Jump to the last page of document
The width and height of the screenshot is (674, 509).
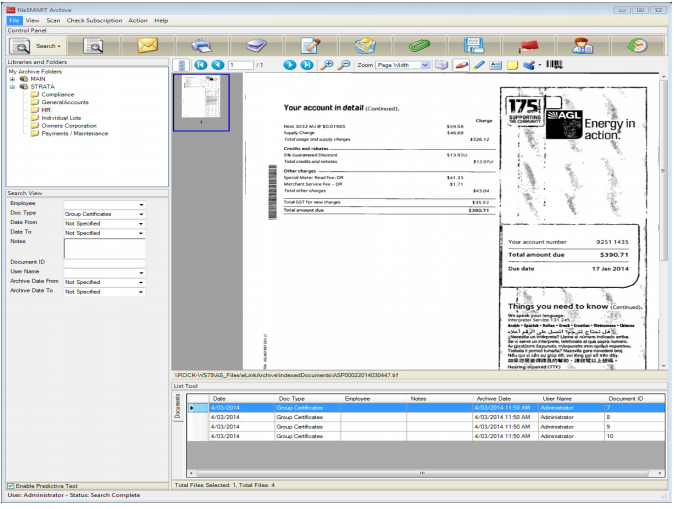point(307,64)
